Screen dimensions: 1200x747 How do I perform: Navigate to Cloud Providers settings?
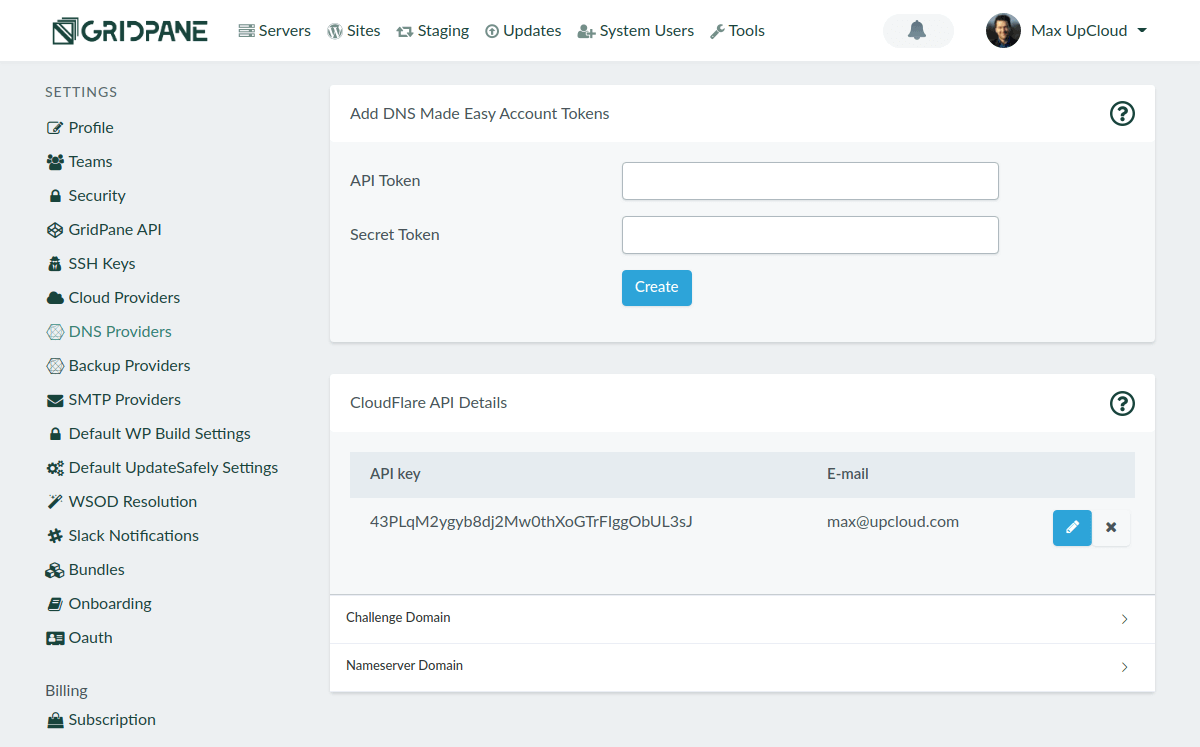124,298
